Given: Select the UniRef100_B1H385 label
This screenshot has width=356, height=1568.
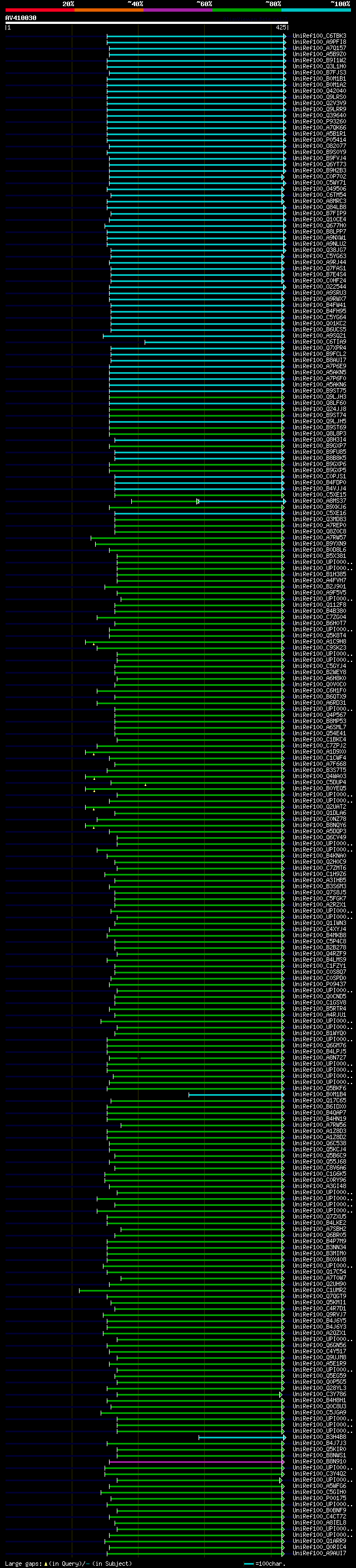Looking at the screenshot, I should coord(319,574).
